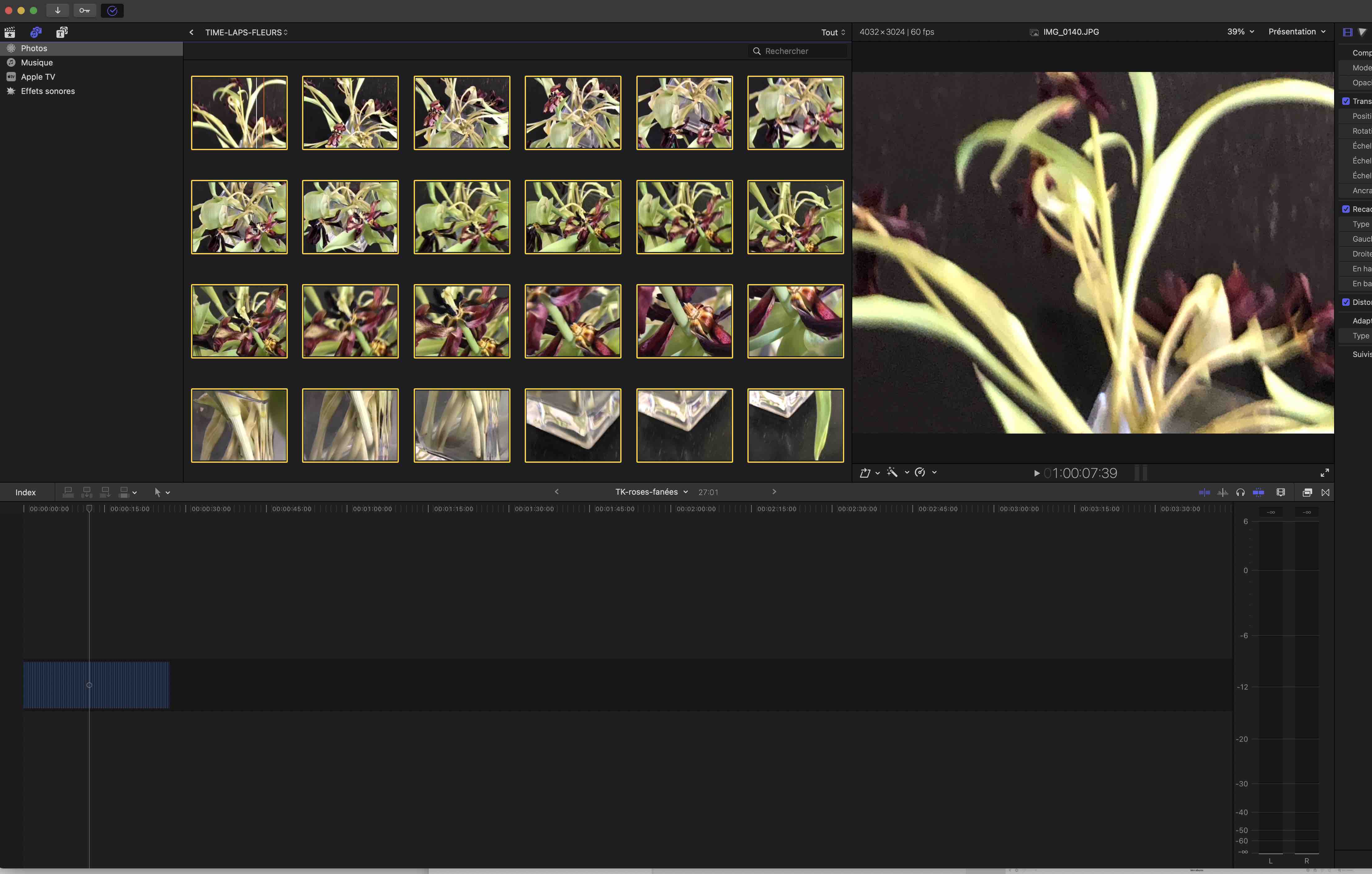Disable the Recadrage checkbox
This screenshot has height=874, width=1372.
coord(1346,209)
